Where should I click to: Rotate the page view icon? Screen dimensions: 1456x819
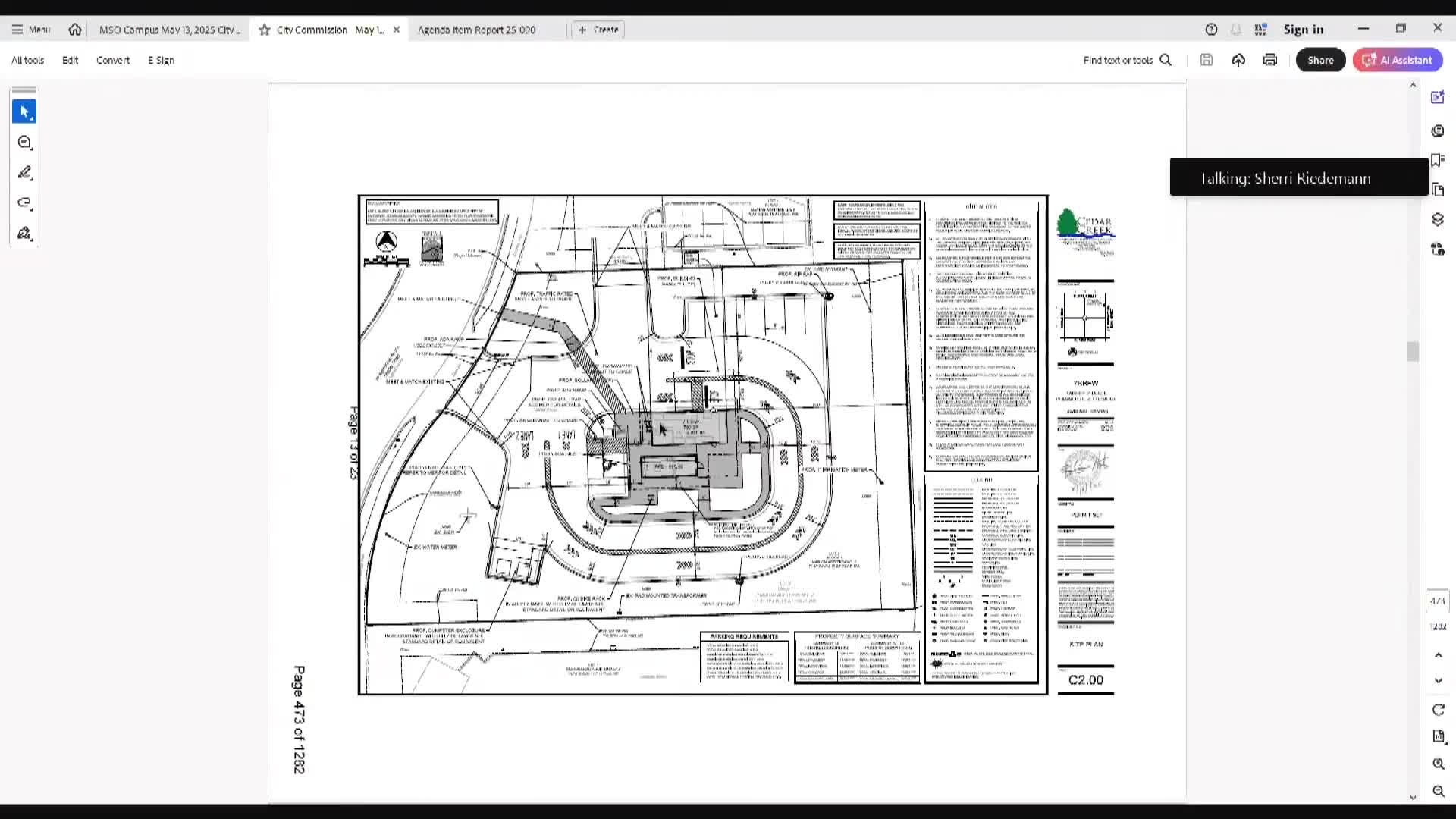tap(1438, 710)
